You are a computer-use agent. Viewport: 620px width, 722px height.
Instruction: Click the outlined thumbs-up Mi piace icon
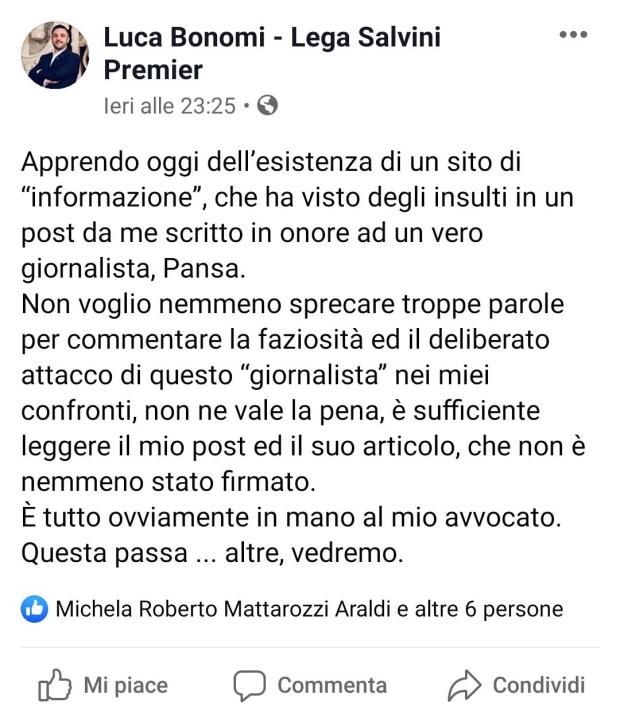(x=54, y=685)
